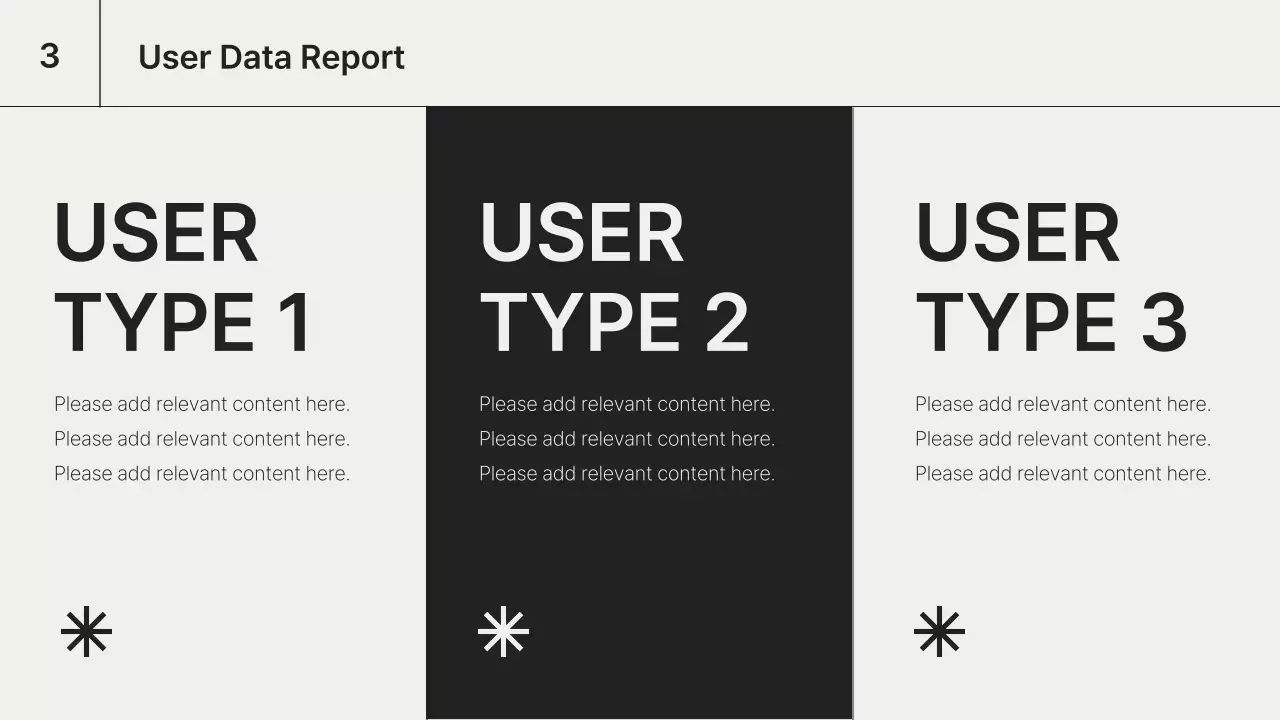Click the "TYPE 1" heading line
1280x720 pixels.
tap(183, 323)
